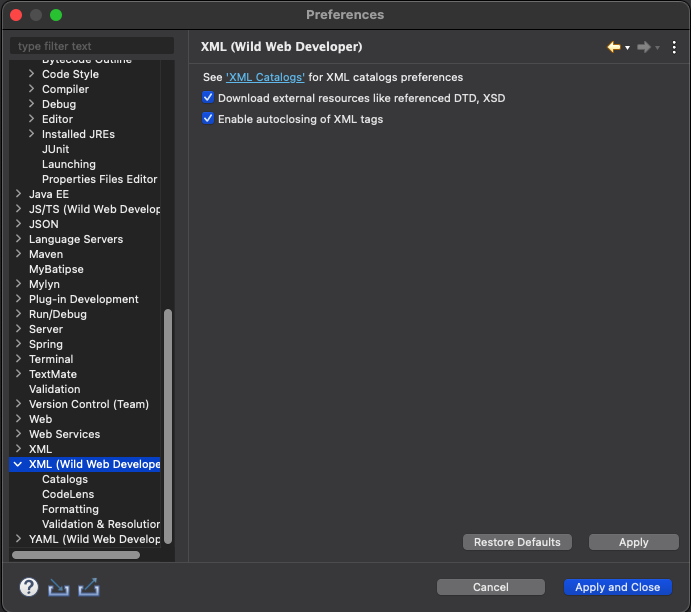Open Validation & Resolution page

101,524
